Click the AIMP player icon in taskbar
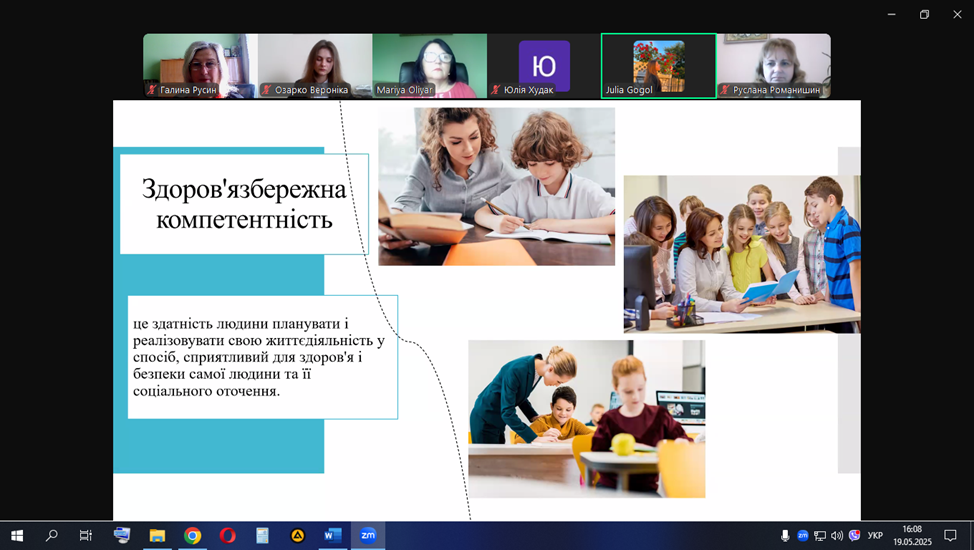 point(297,536)
